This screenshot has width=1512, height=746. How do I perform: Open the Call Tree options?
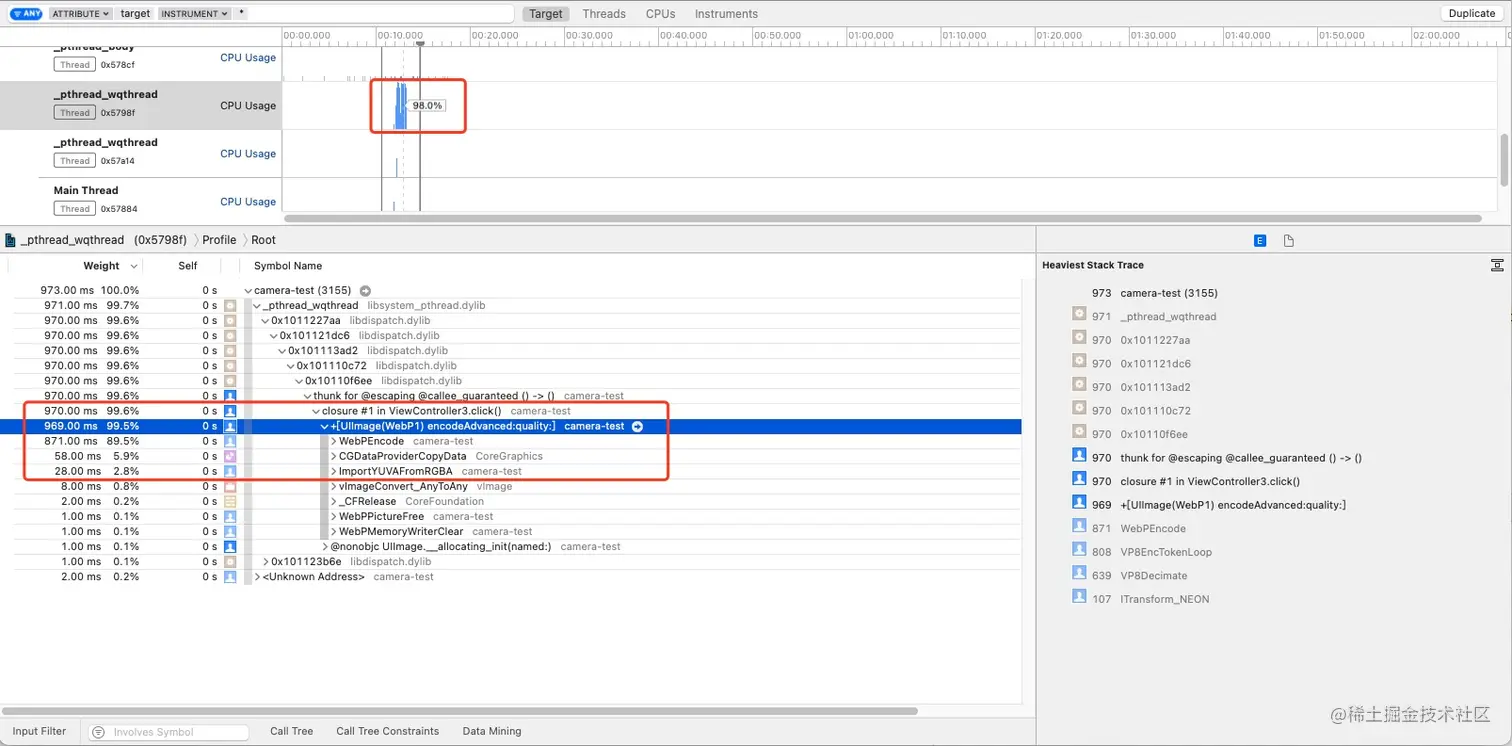[x=292, y=731]
